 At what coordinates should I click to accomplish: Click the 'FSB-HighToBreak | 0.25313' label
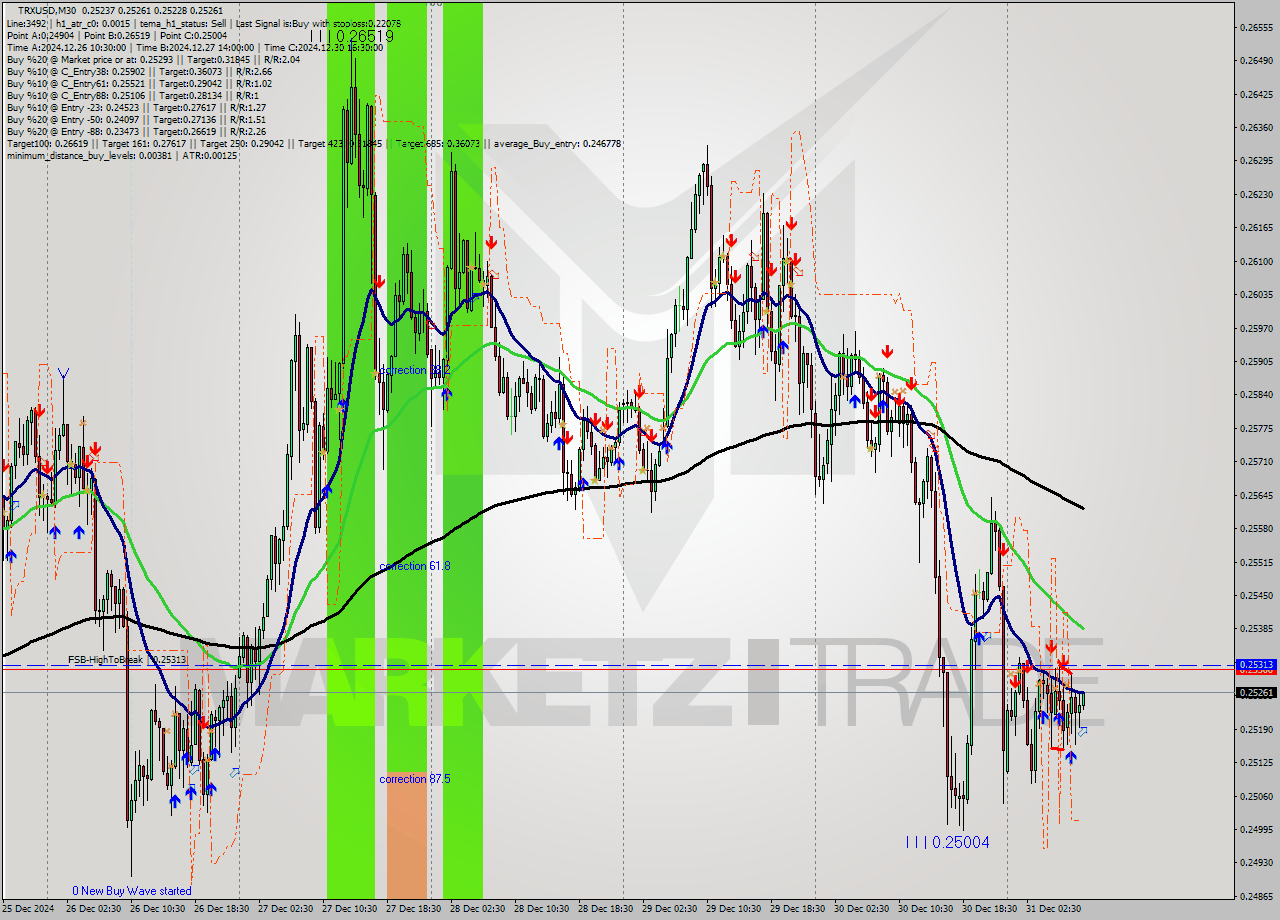[x=127, y=660]
